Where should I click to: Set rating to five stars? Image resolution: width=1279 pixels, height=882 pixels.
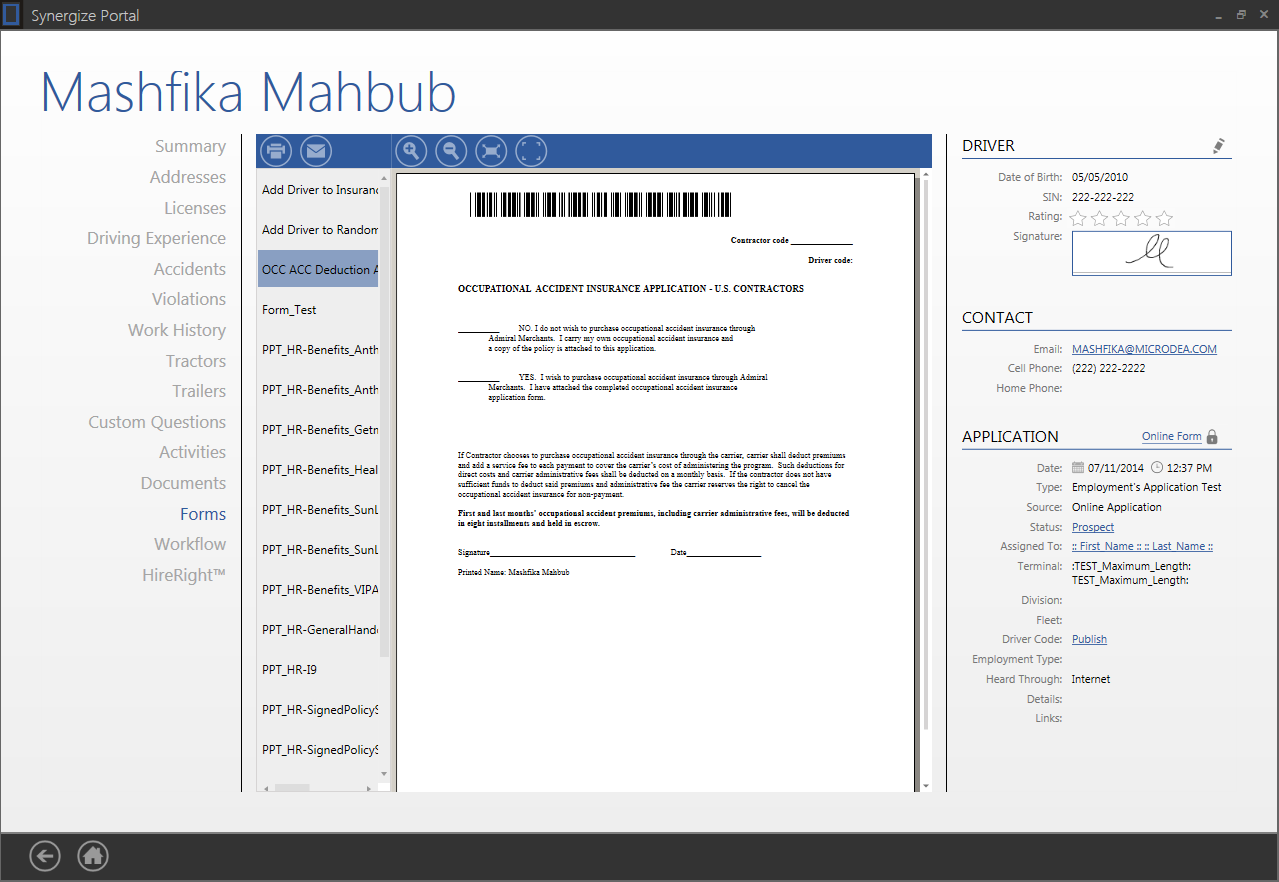pos(1164,218)
